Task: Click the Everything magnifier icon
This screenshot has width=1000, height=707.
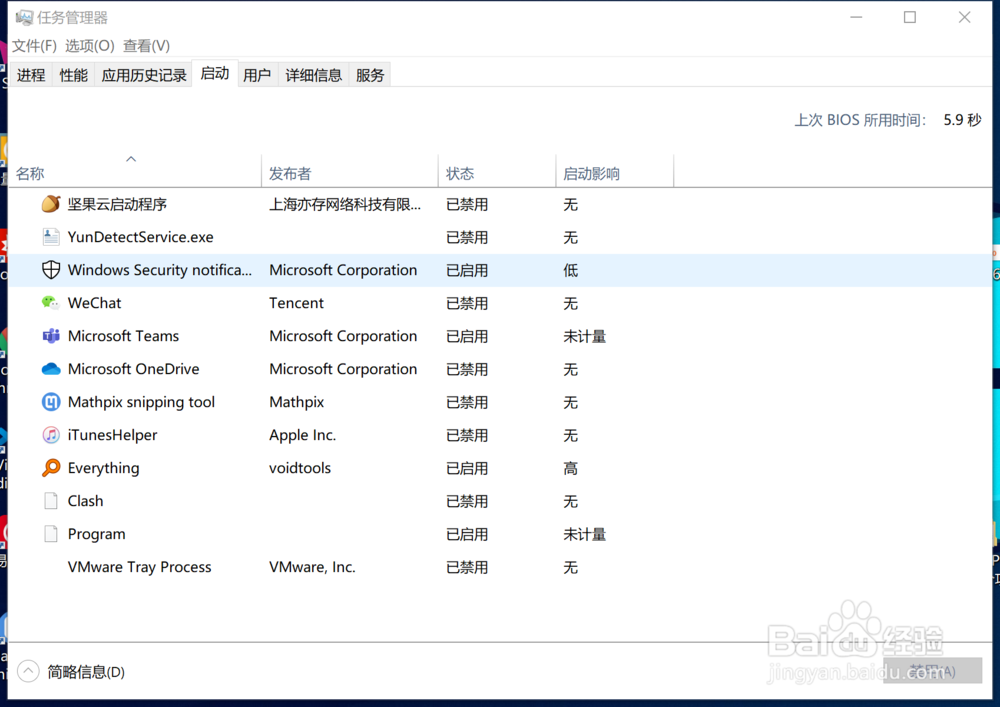Action: tap(51, 468)
